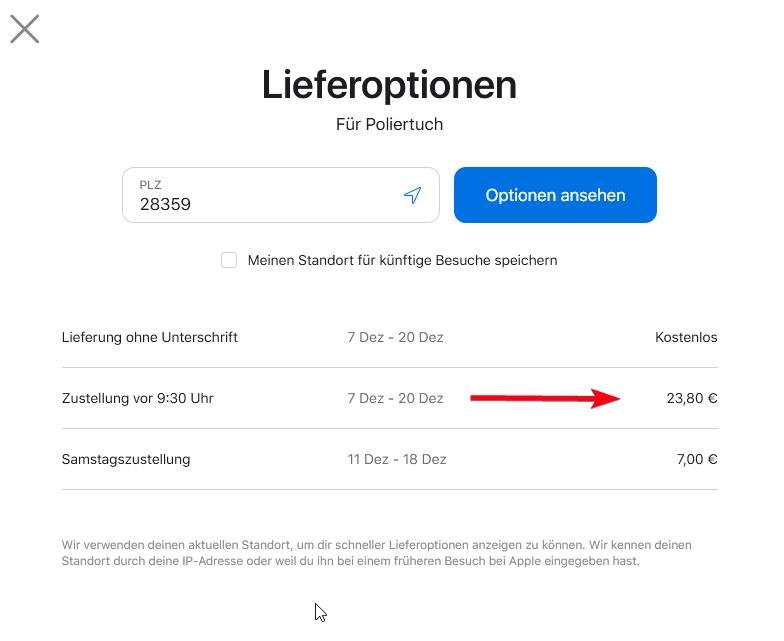Viewport: 784px width, 641px height.
Task: Click the small PLZ label in the field
Action: [150, 185]
